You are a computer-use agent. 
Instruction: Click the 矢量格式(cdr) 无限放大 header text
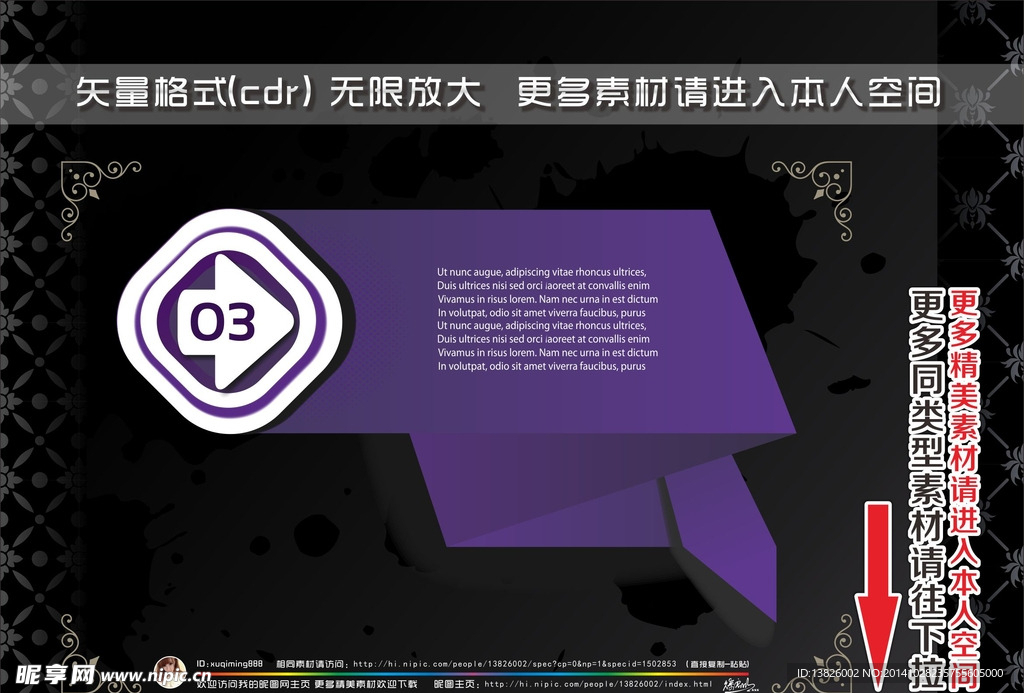[x=278, y=93]
